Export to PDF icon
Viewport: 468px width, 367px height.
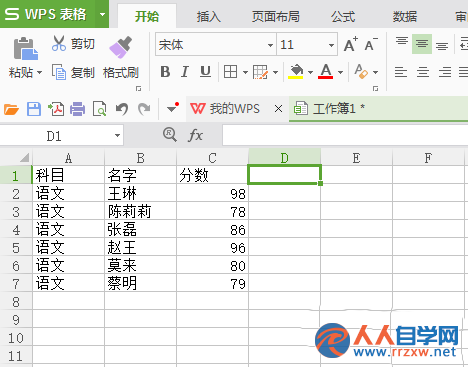tap(56, 109)
